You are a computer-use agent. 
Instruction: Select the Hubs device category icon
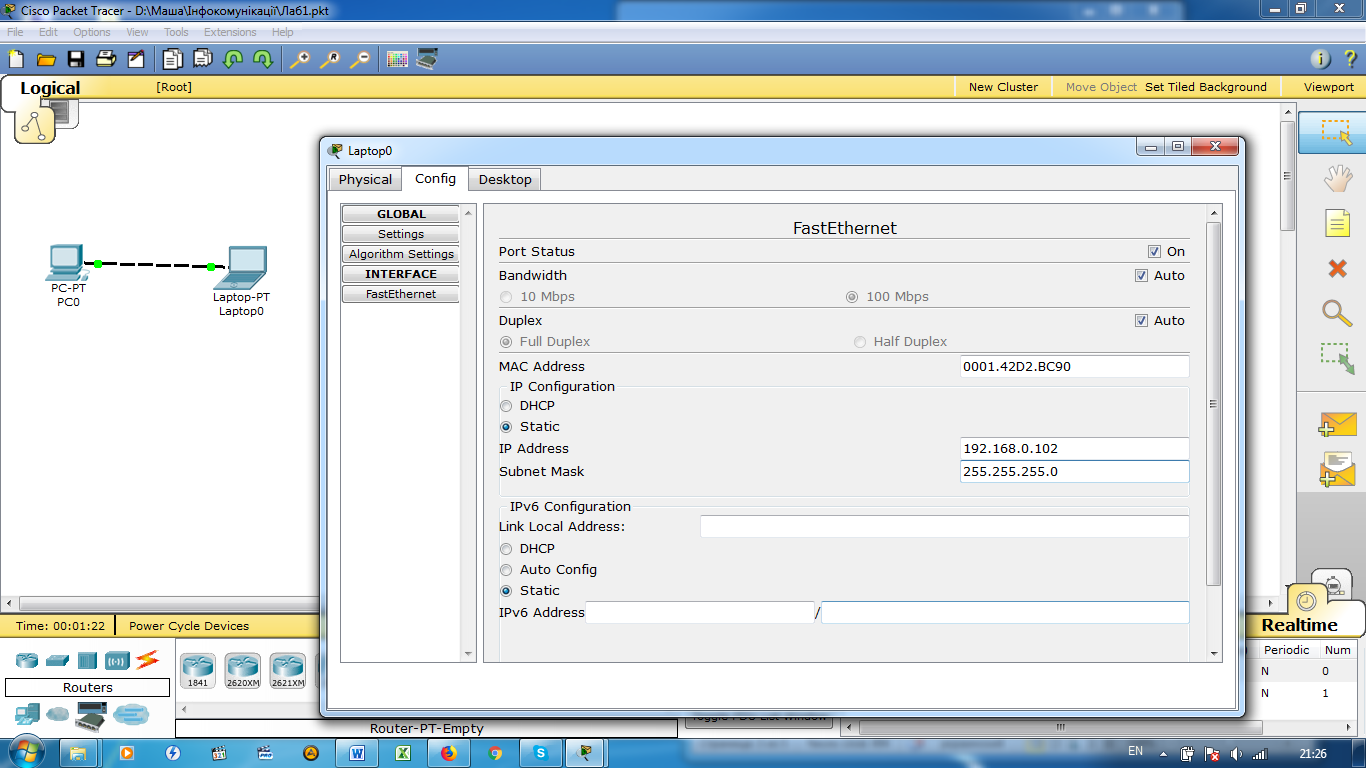pyautogui.click(x=87, y=660)
